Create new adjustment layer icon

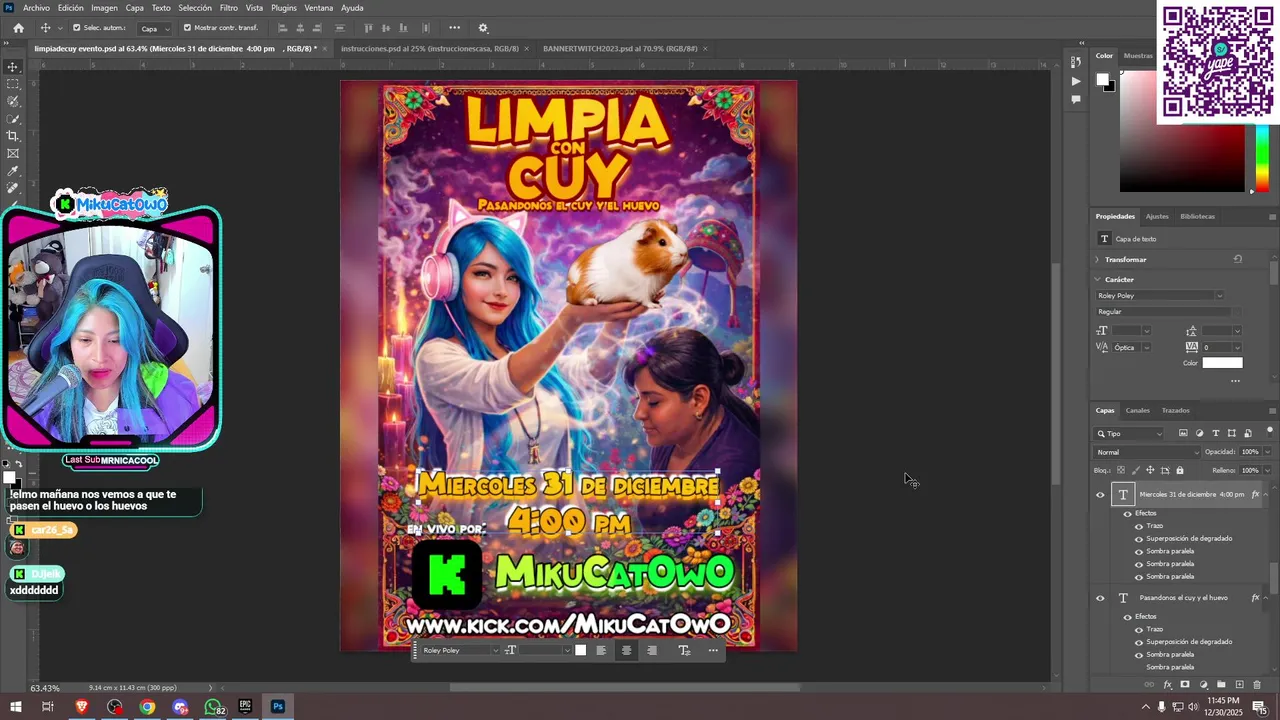coord(1203,685)
